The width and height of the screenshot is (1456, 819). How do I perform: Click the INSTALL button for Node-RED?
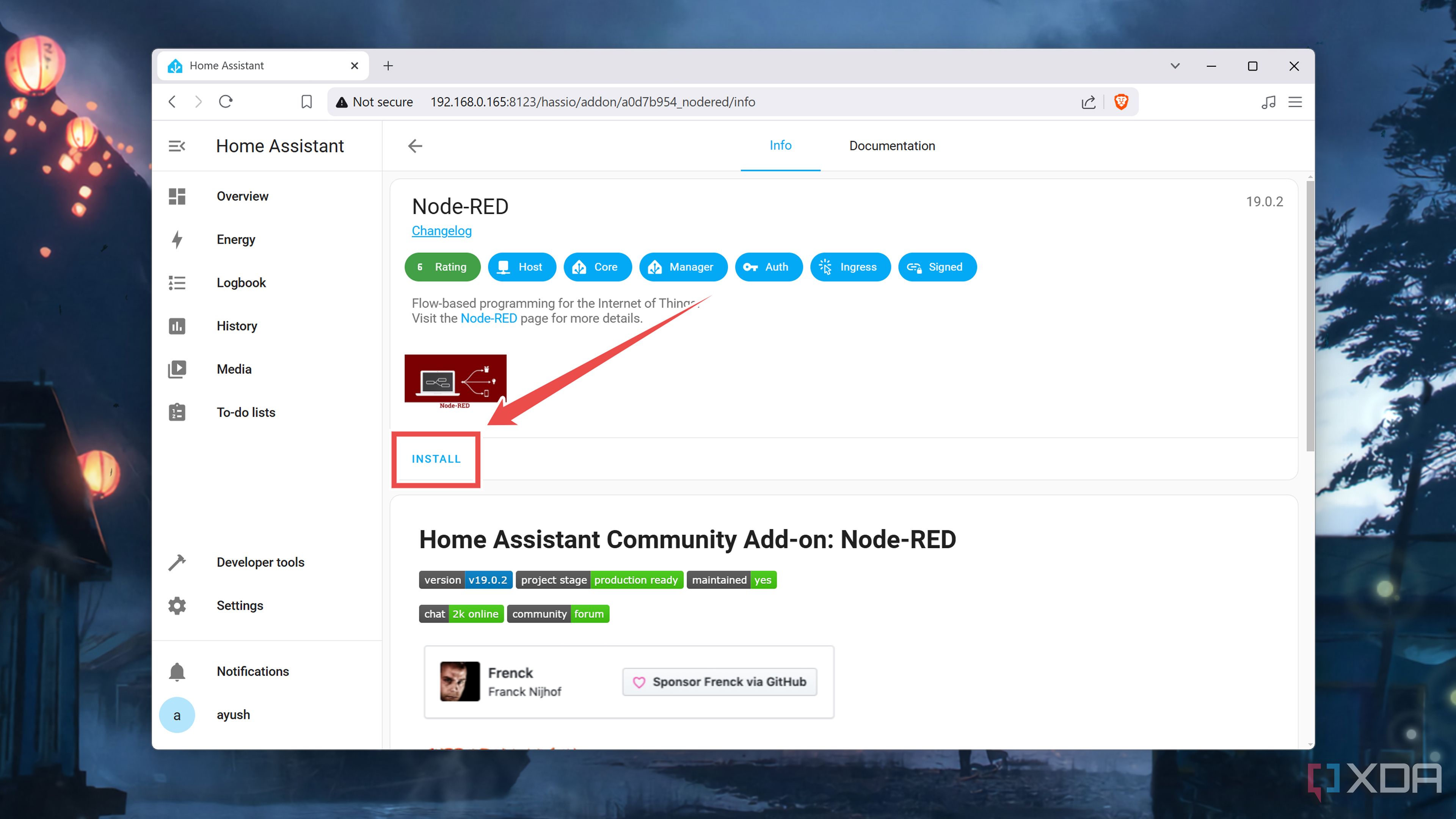point(435,459)
